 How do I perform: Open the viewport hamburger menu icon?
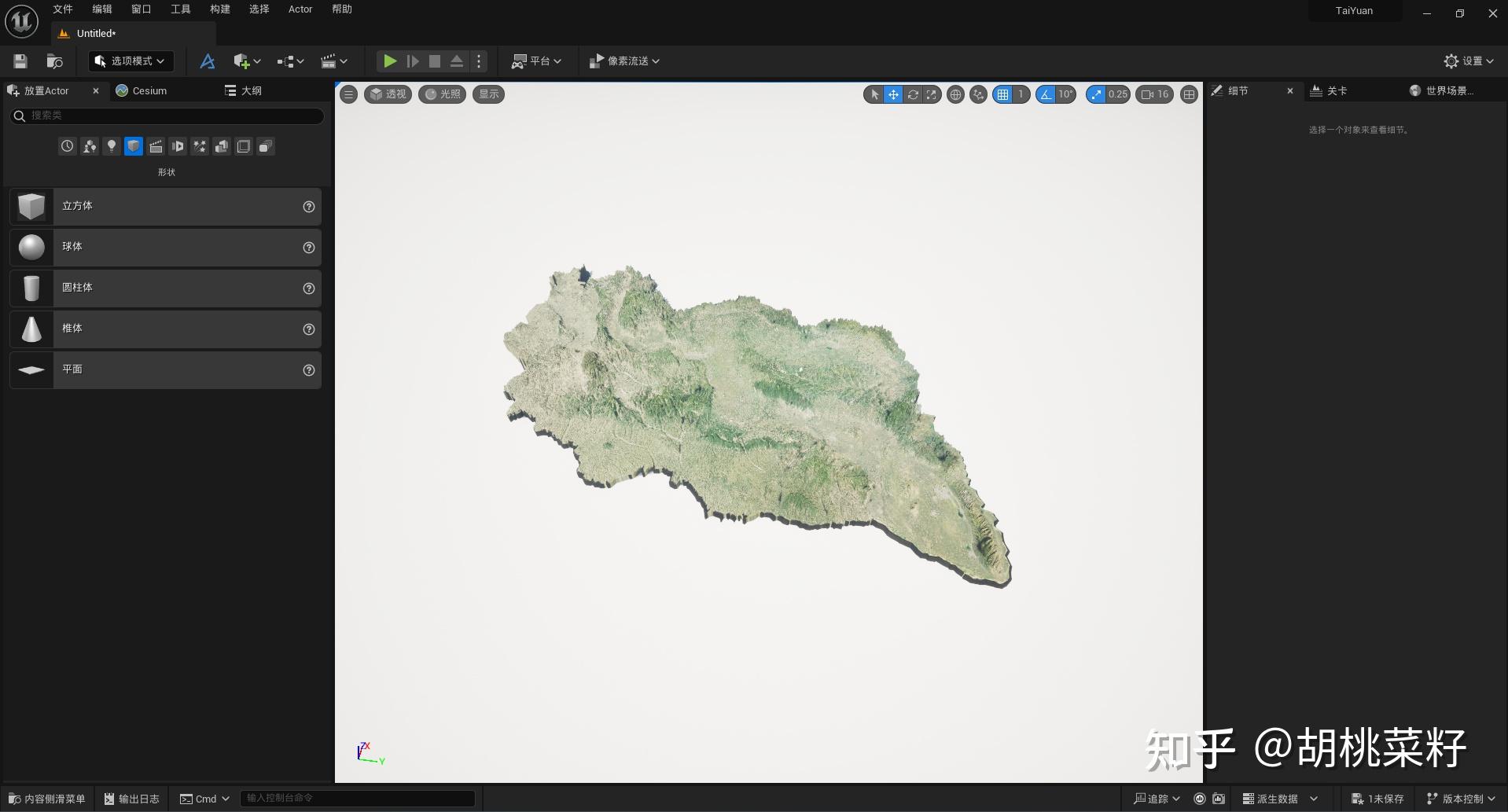[x=348, y=94]
